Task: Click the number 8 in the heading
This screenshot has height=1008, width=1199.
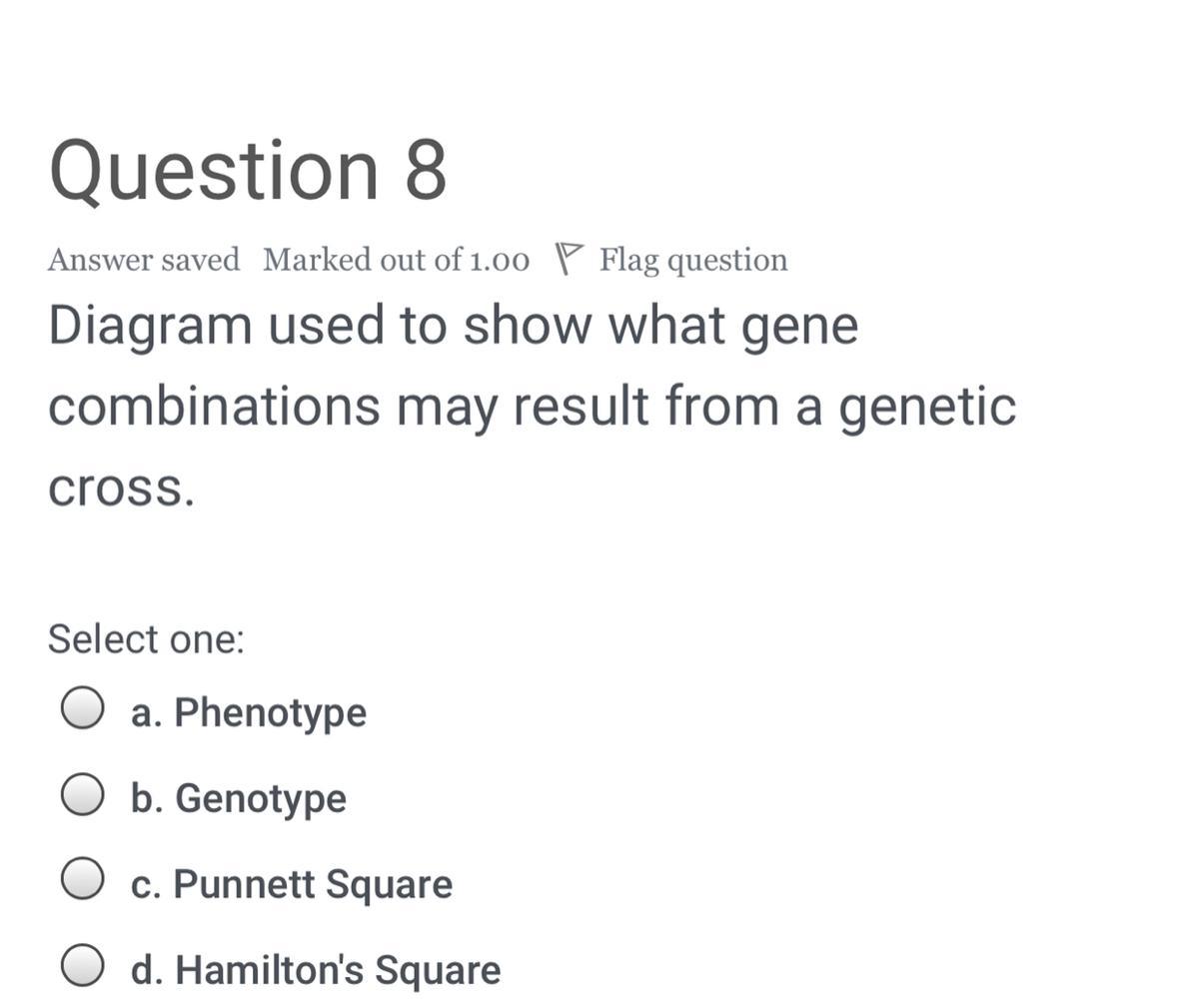Action: coord(426,170)
